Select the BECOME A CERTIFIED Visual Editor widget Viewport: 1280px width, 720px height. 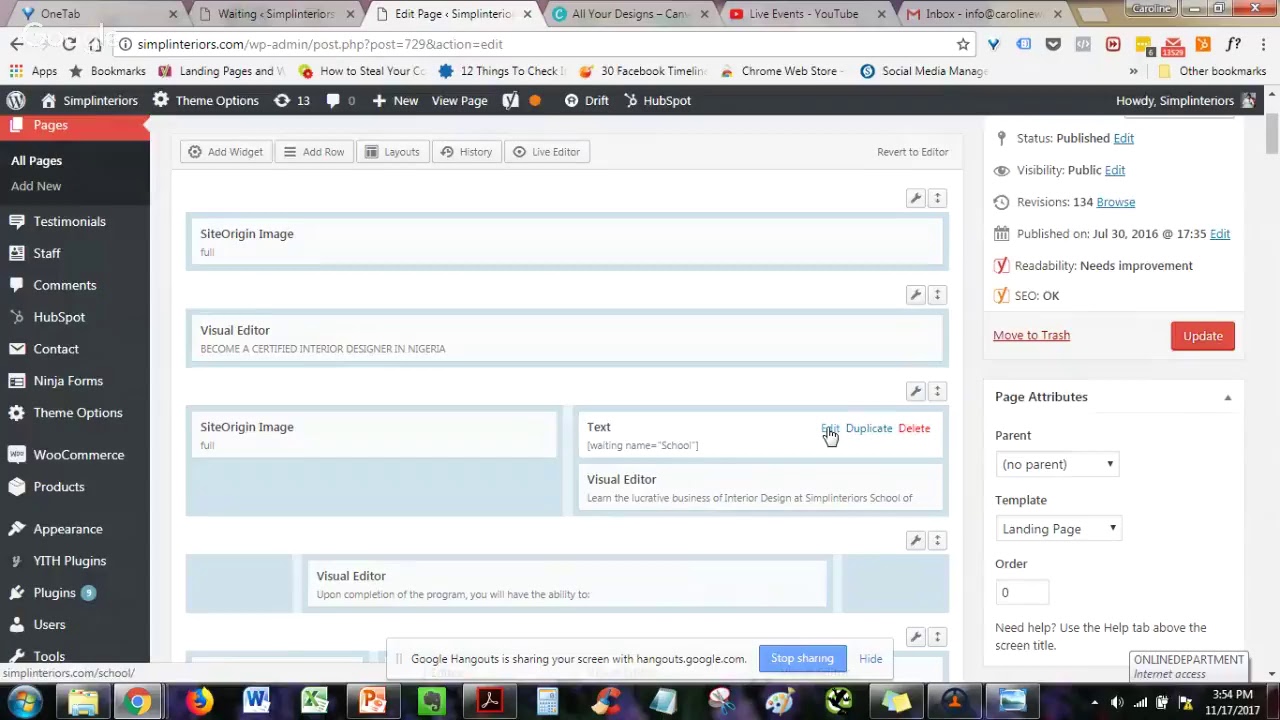click(x=566, y=339)
